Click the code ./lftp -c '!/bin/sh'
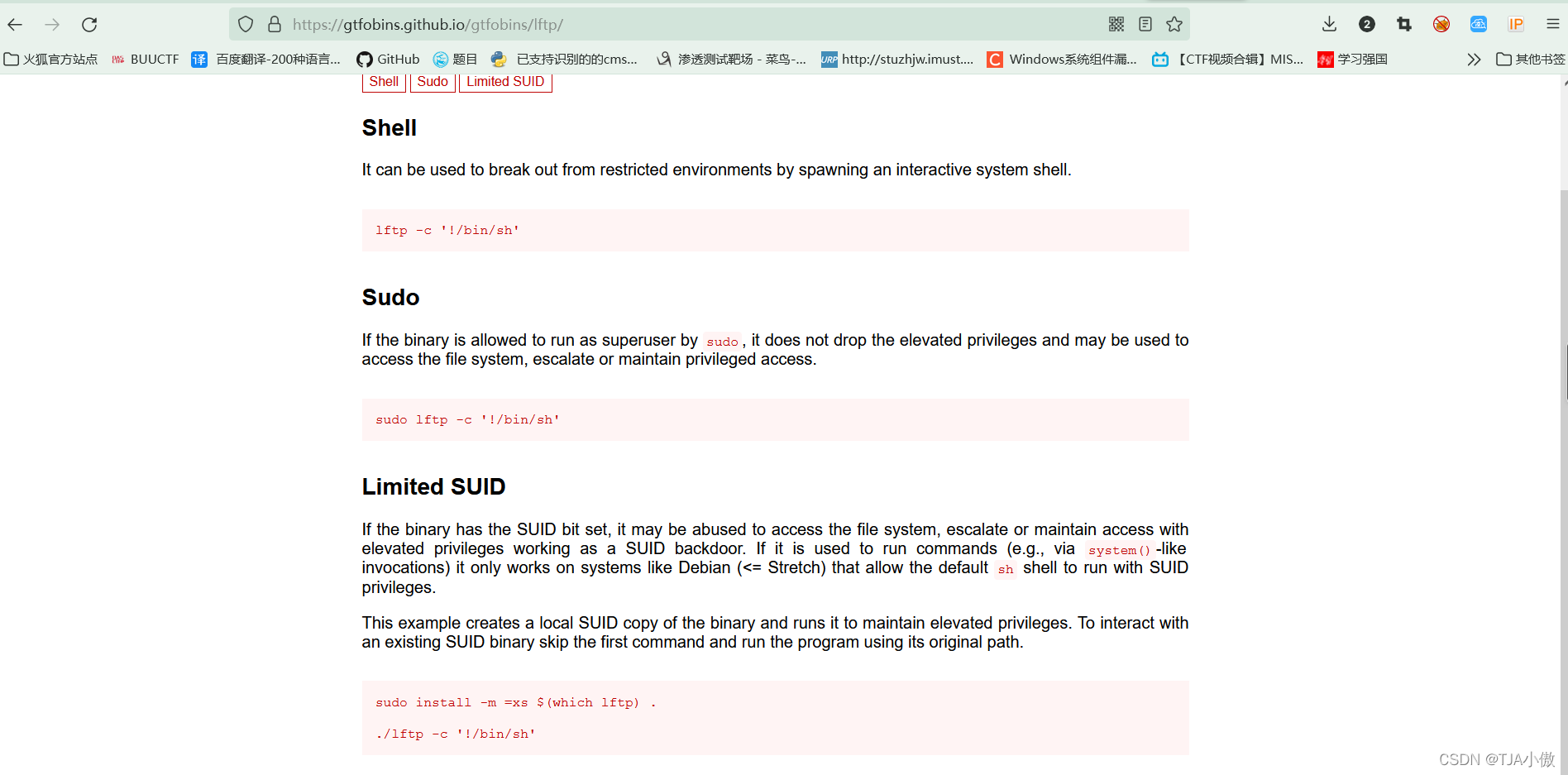This screenshot has height=775, width=1568. click(x=456, y=734)
